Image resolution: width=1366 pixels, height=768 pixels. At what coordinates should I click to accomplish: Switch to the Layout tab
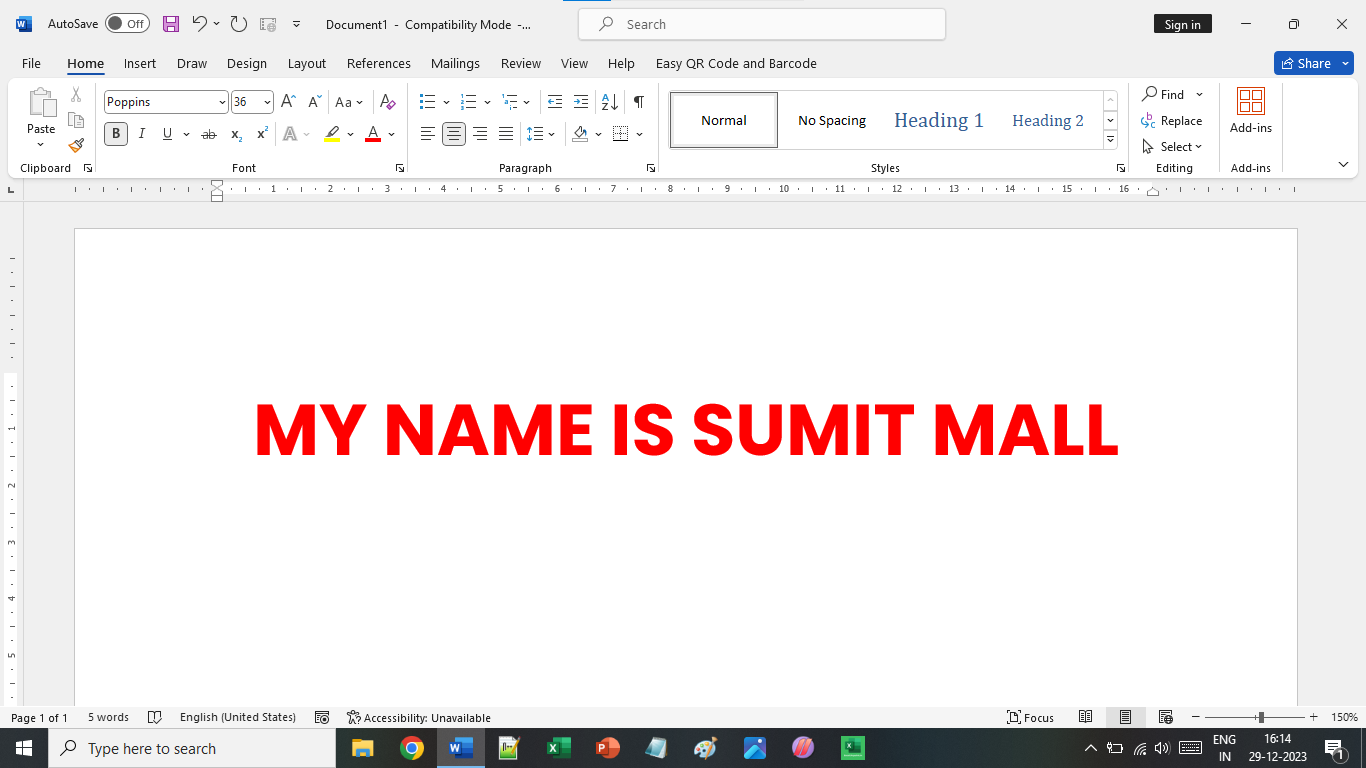[306, 63]
